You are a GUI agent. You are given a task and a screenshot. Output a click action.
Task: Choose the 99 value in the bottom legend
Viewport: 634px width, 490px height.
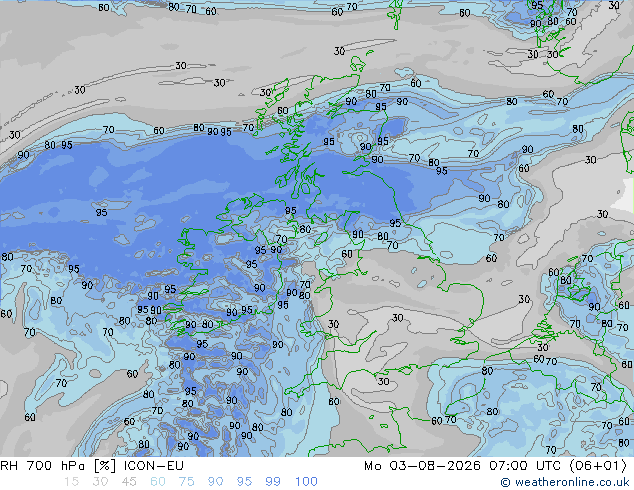[x=273, y=482]
